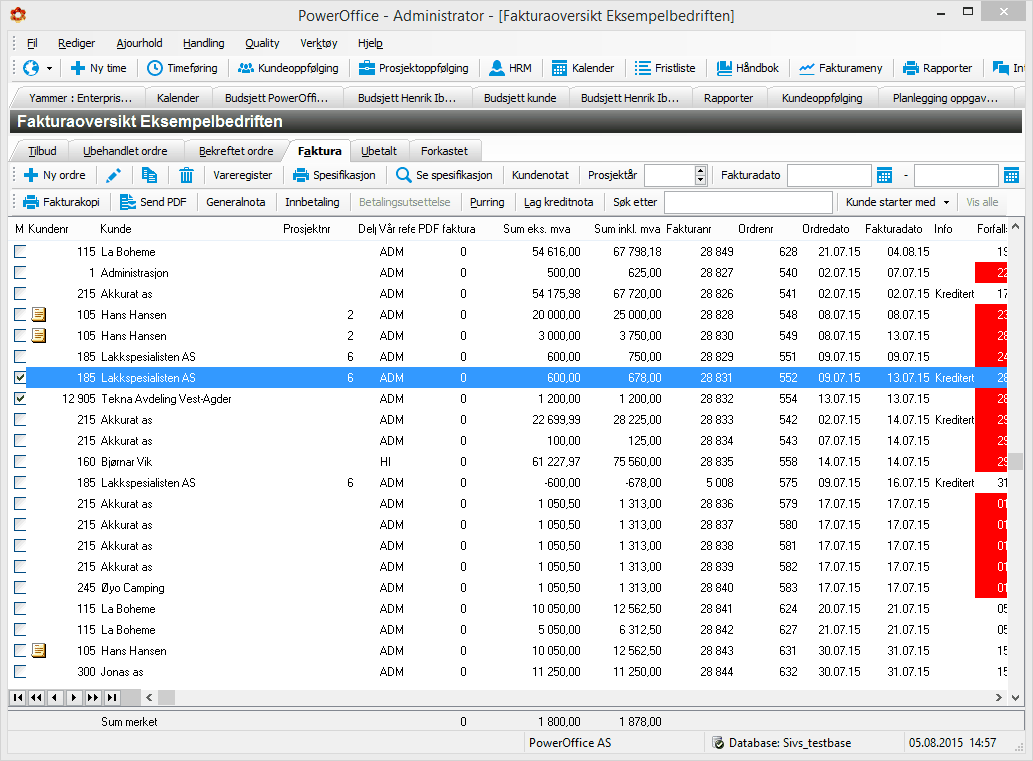Click the Lag kreditnota button

tap(559, 202)
